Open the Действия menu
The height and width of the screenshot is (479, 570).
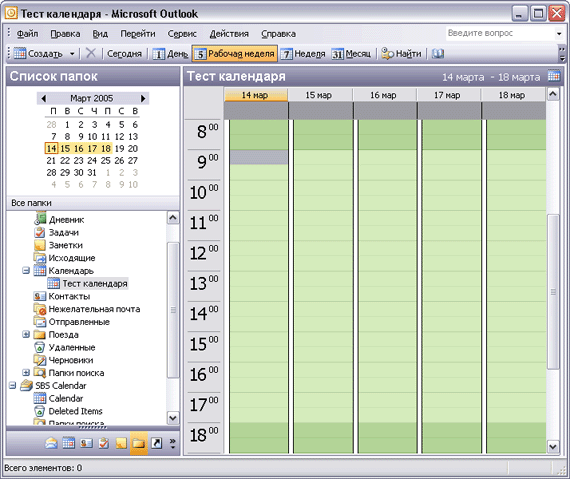(x=229, y=34)
